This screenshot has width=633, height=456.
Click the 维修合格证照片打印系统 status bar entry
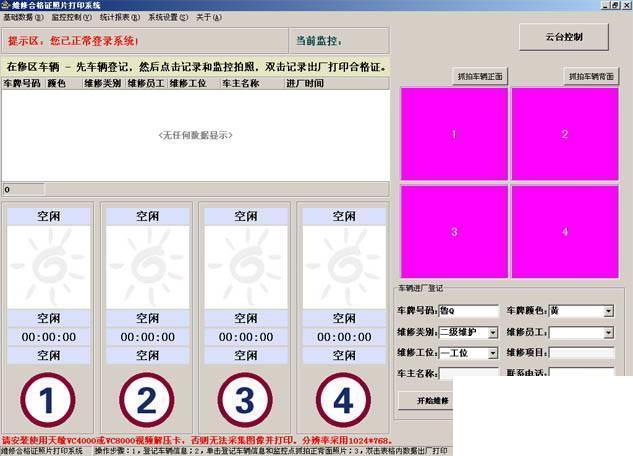coord(42,451)
